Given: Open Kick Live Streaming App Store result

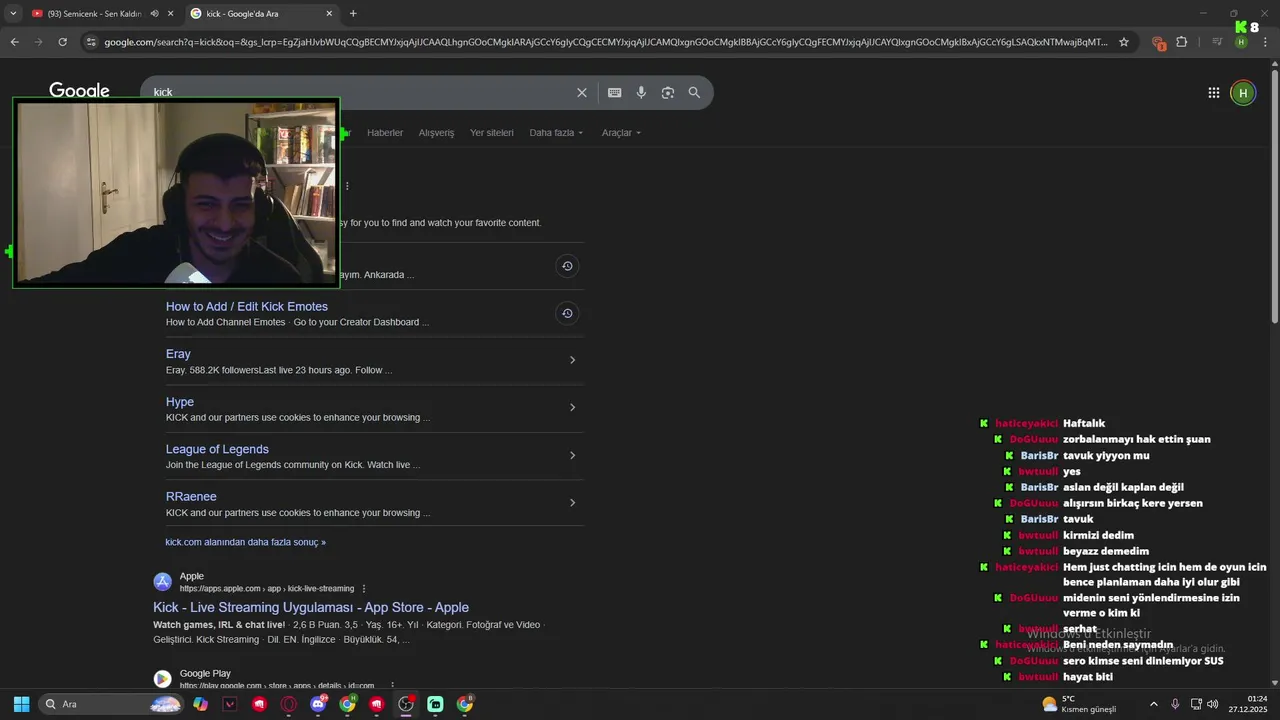Looking at the screenshot, I should pyautogui.click(x=311, y=607).
